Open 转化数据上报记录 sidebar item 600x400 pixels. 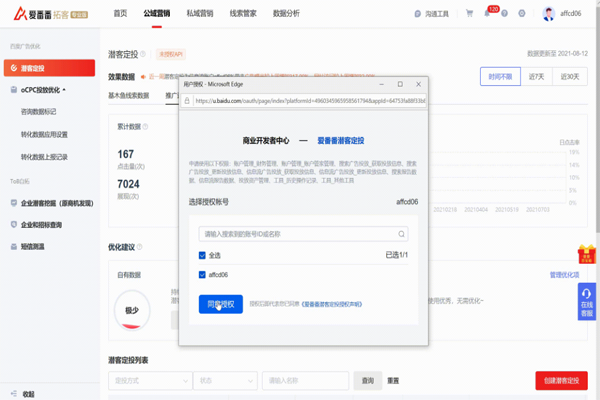44,157
